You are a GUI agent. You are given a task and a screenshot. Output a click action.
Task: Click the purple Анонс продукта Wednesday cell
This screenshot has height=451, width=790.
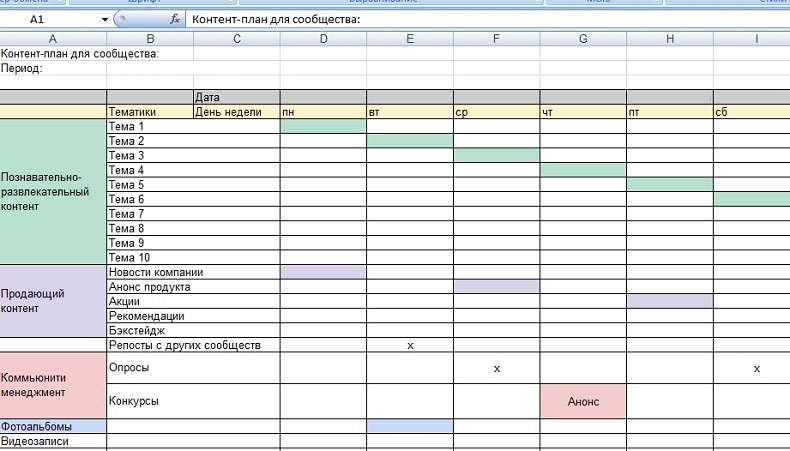[496, 287]
